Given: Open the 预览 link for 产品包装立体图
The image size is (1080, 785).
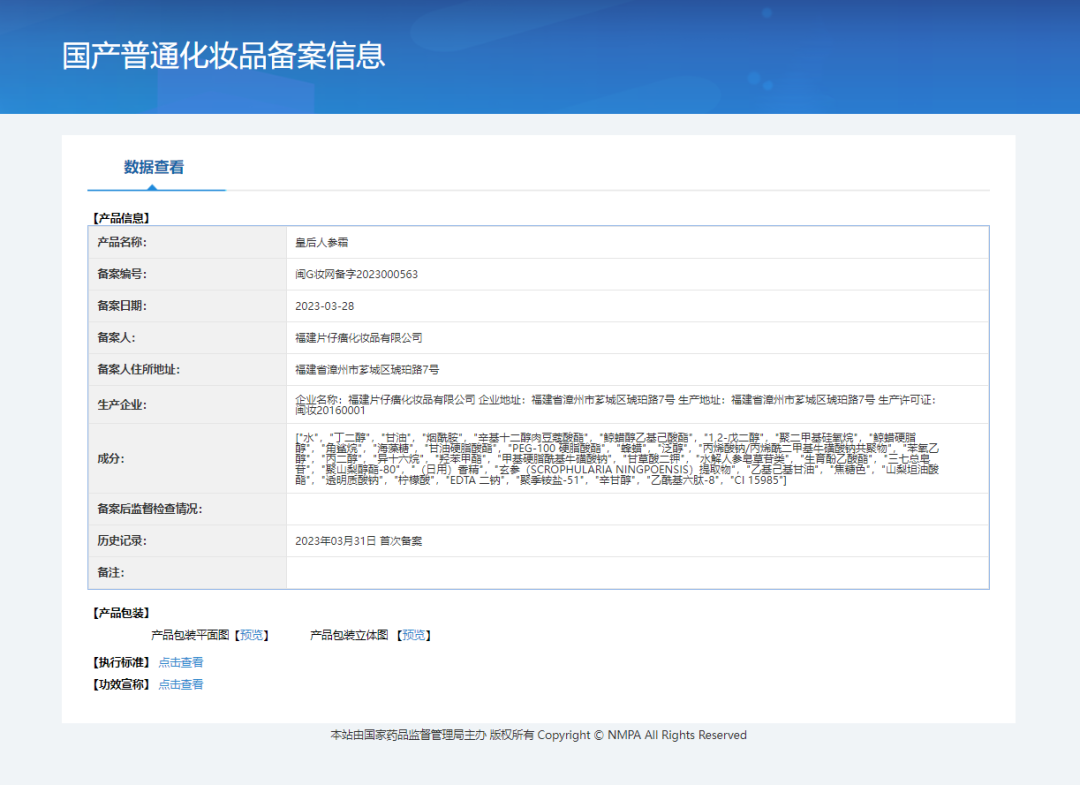Looking at the screenshot, I should click(414, 635).
